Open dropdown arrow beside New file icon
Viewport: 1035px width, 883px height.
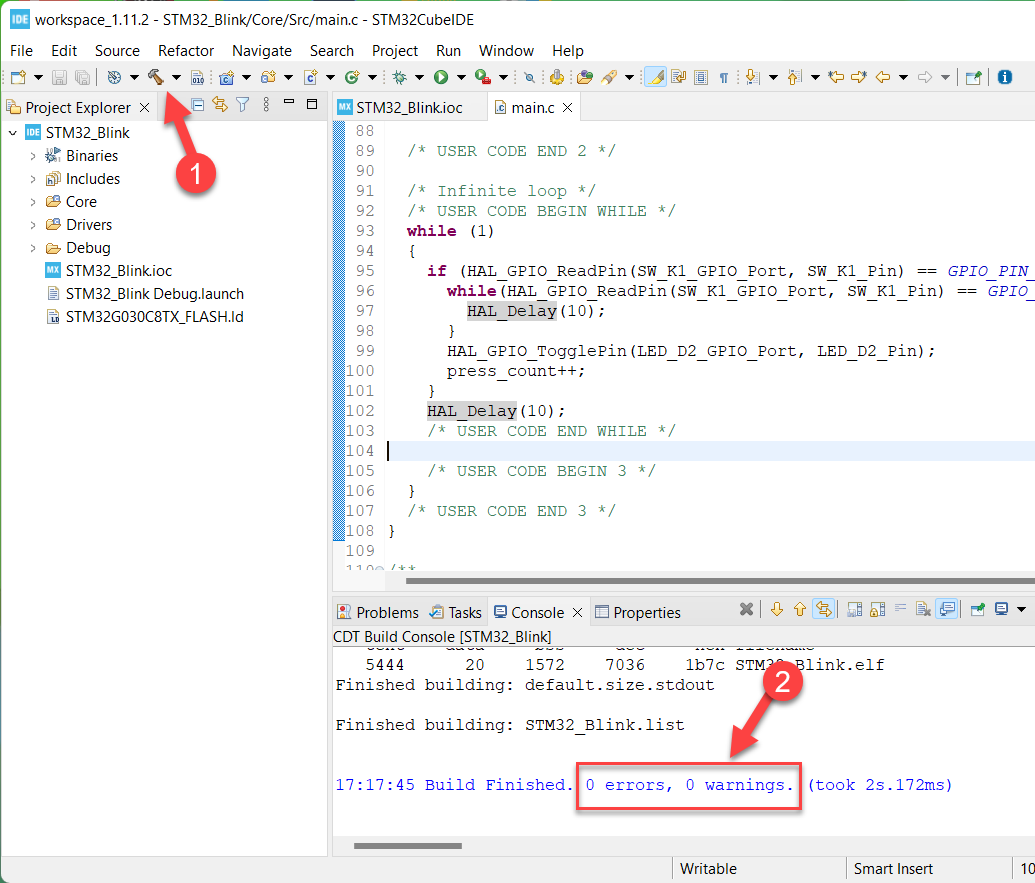(x=38, y=78)
